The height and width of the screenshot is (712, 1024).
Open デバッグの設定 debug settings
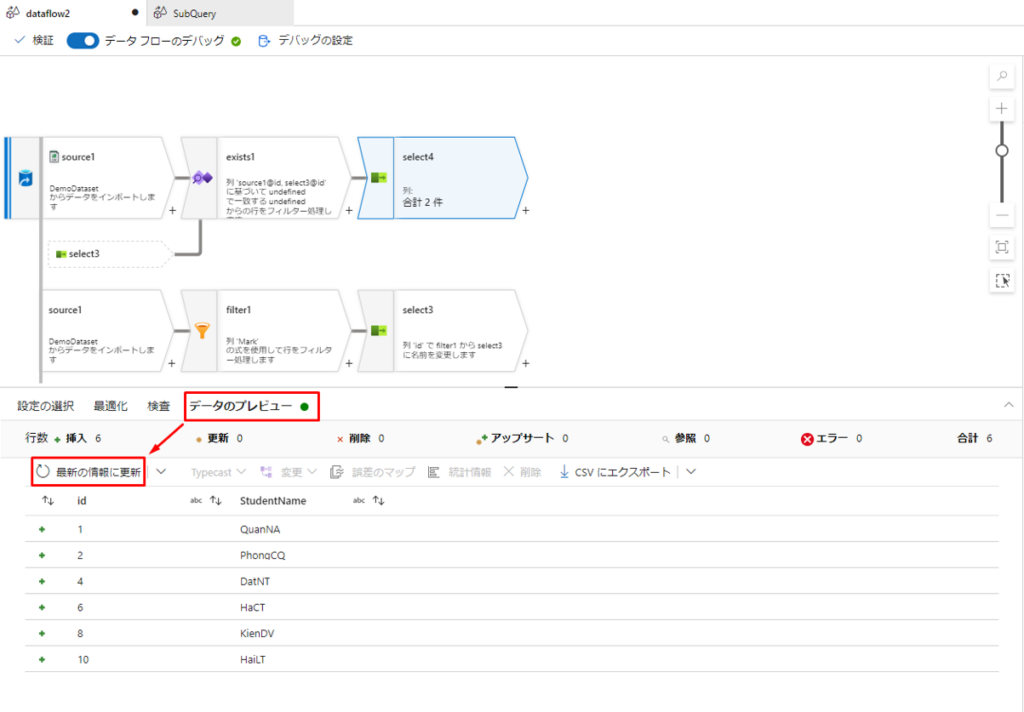(306, 40)
